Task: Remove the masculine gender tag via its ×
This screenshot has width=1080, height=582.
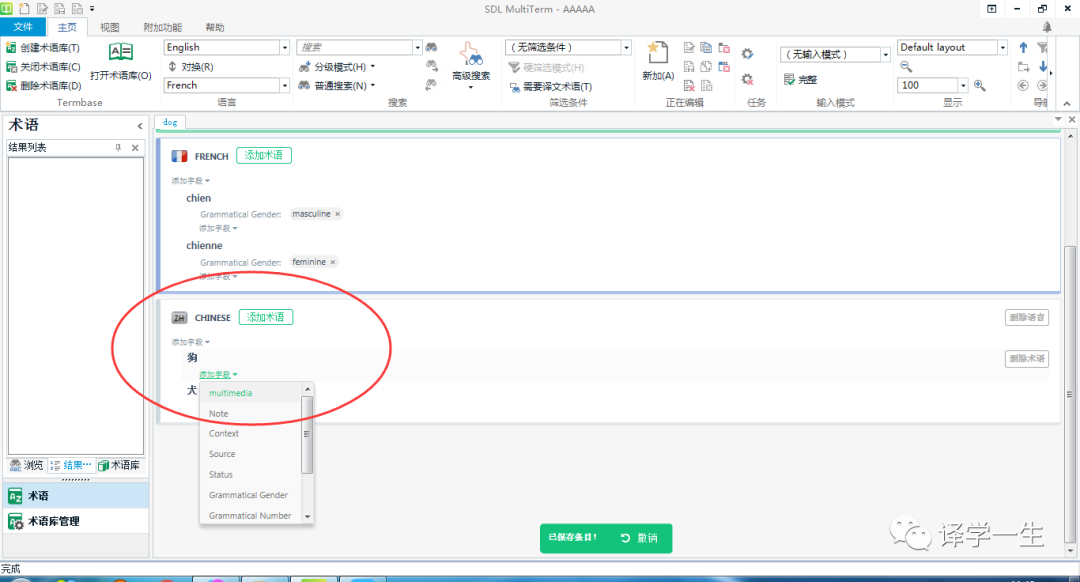Action: coord(338,214)
